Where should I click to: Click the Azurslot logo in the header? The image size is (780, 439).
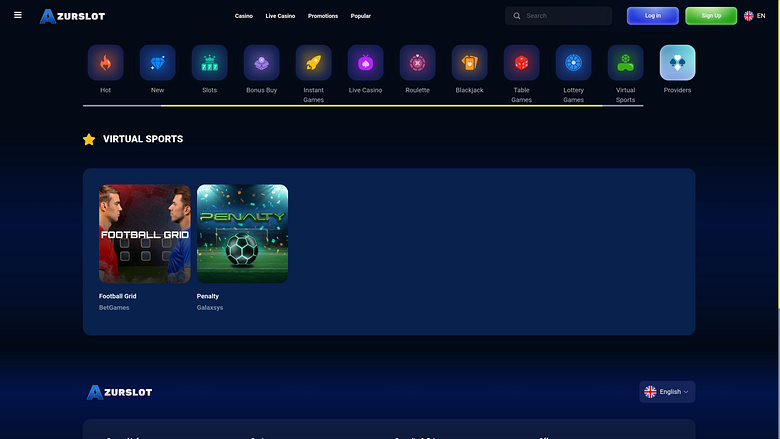pyautogui.click(x=73, y=16)
